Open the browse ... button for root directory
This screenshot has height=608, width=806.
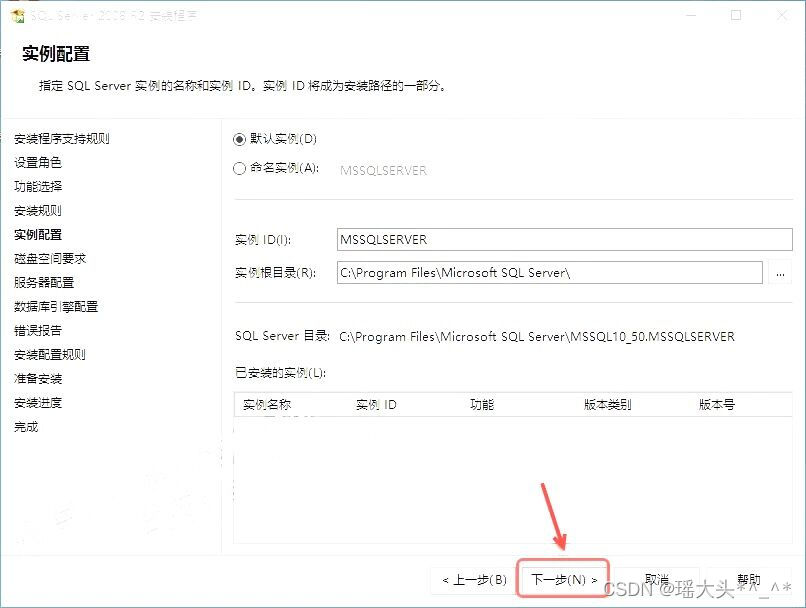(x=780, y=273)
